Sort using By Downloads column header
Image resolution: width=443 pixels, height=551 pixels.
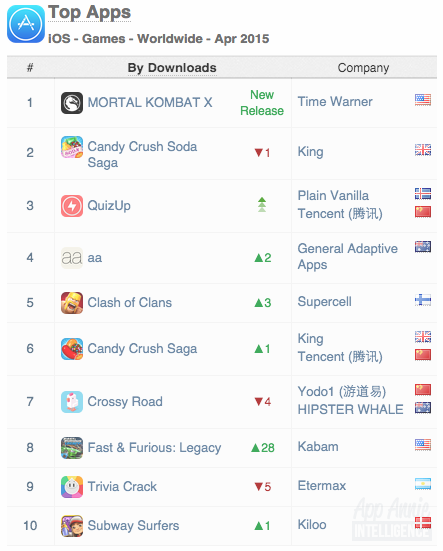click(172, 68)
